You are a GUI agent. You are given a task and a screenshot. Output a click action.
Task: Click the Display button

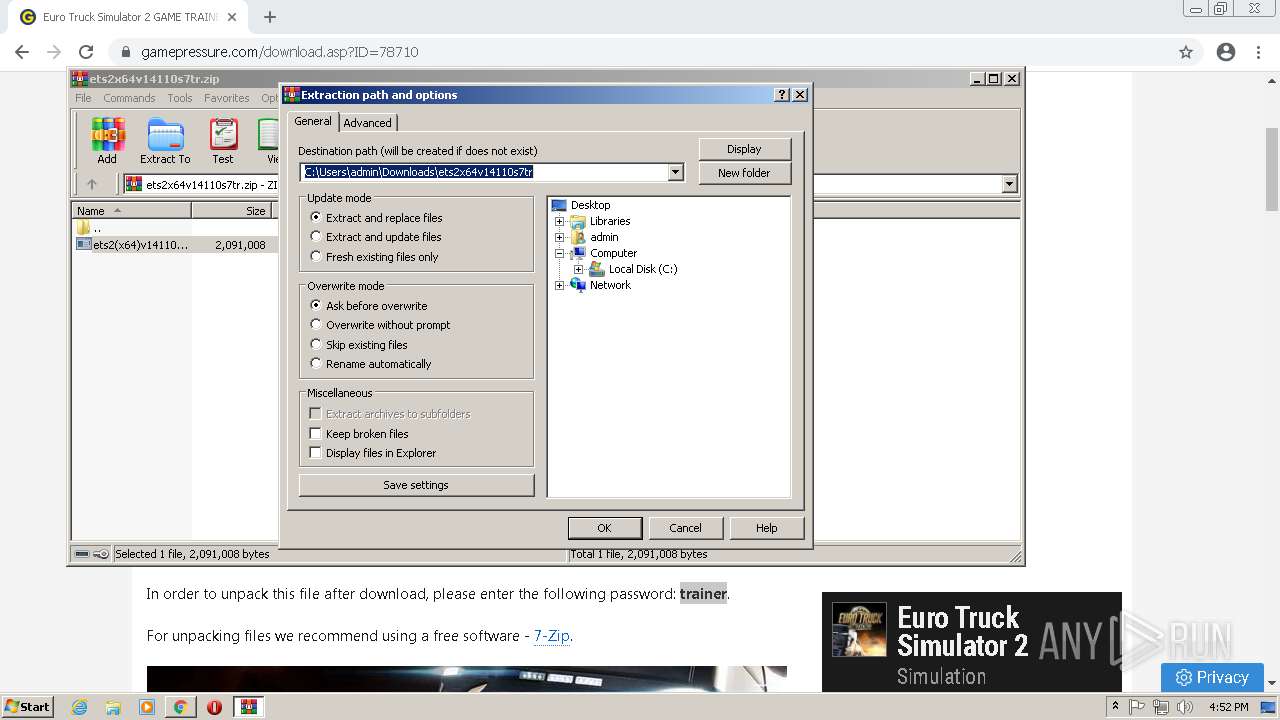[744, 149]
